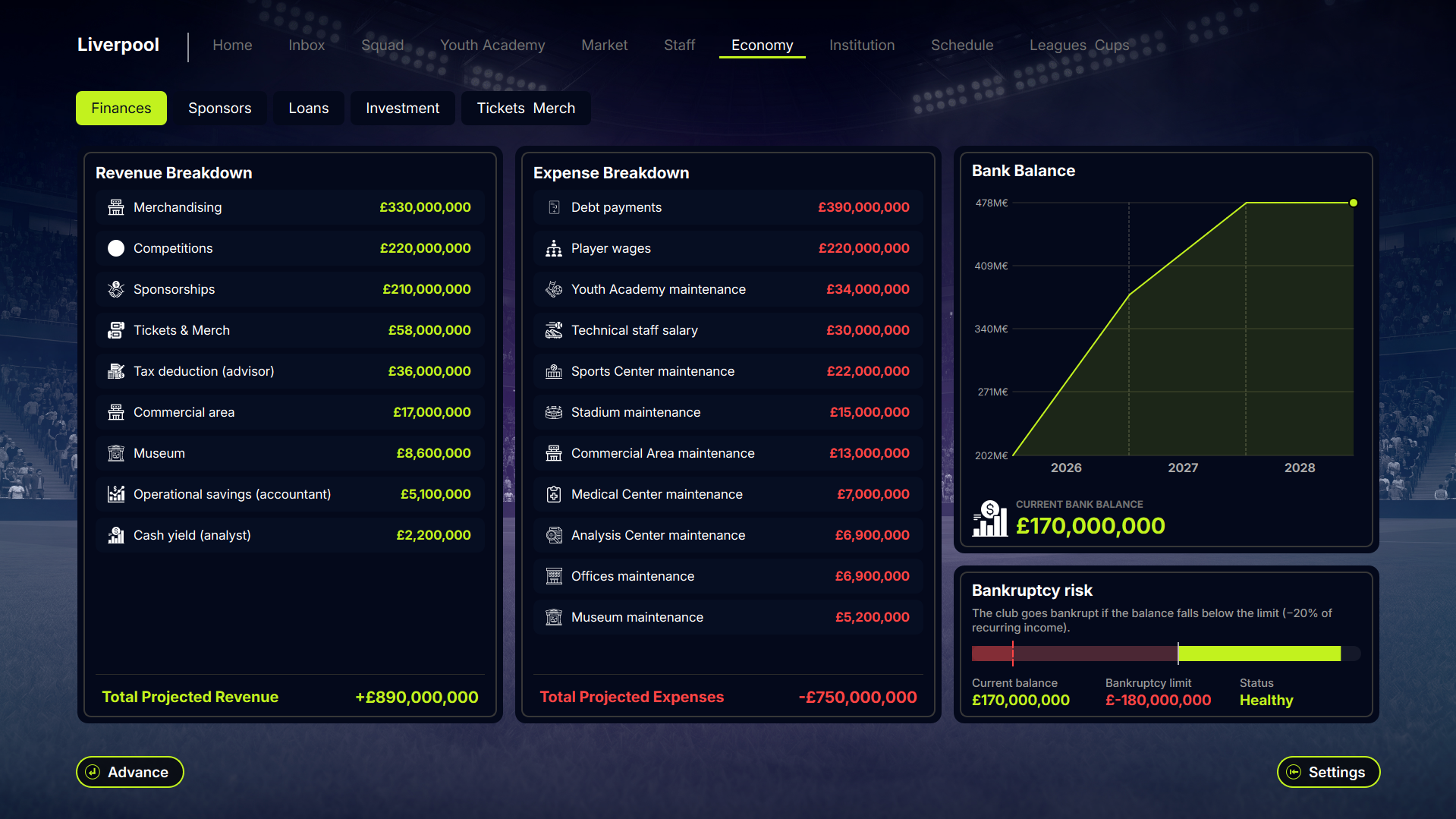Click the bankruptcy limit value £-180,000,000
Image resolution: width=1456 pixels, height=819 pixels.
[1158, 700]
